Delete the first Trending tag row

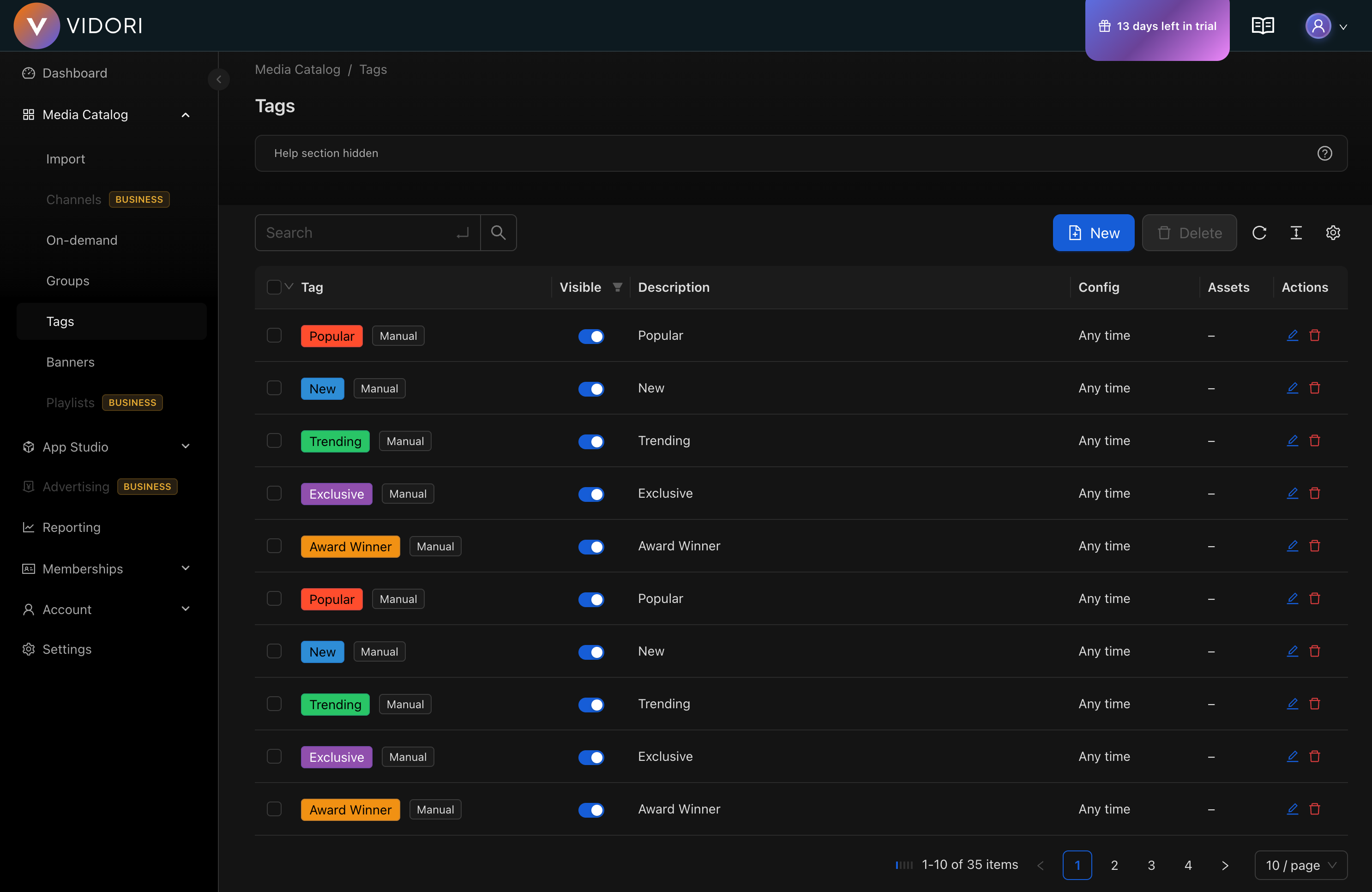click(1314, 441)
